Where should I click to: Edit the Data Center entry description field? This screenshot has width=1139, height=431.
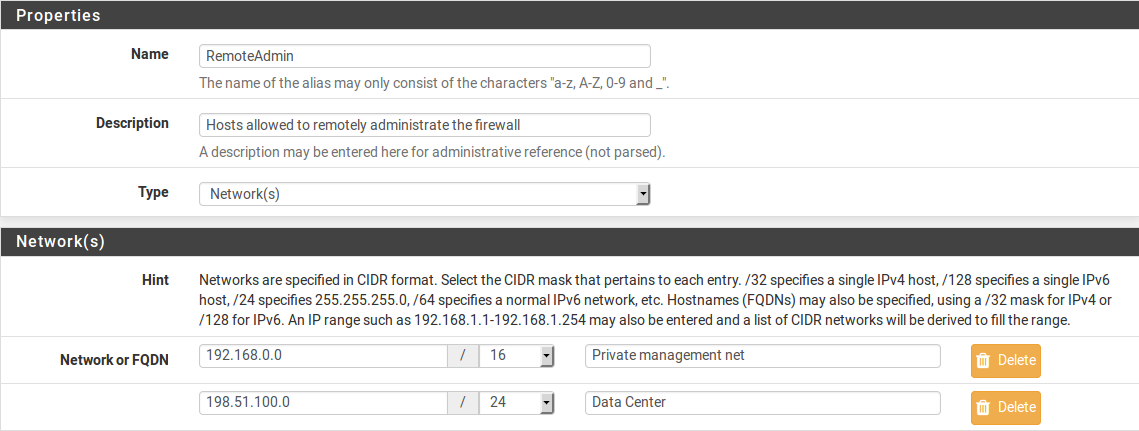tap(762, 403)
